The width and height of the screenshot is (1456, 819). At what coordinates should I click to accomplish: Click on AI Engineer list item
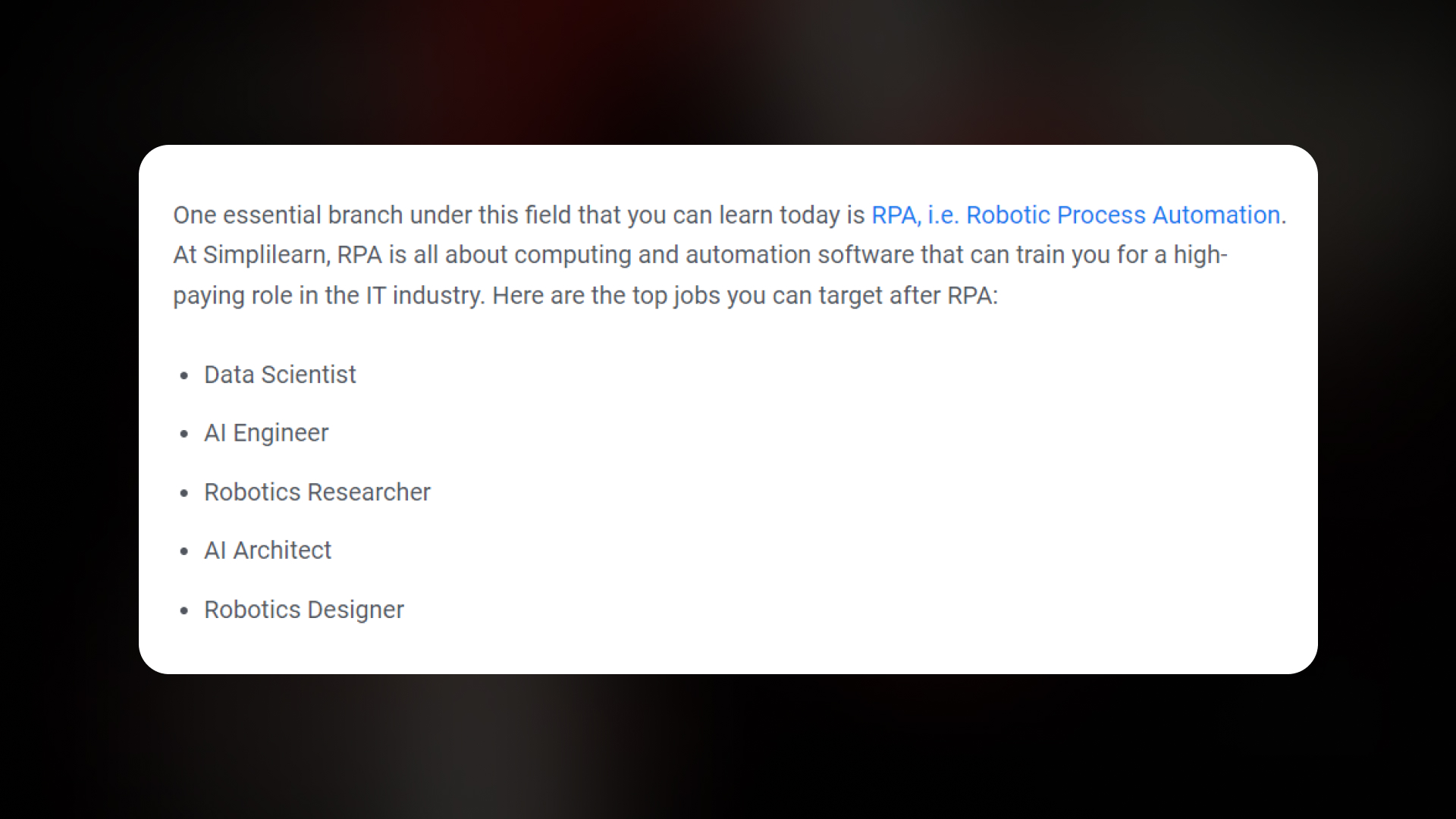266,432
